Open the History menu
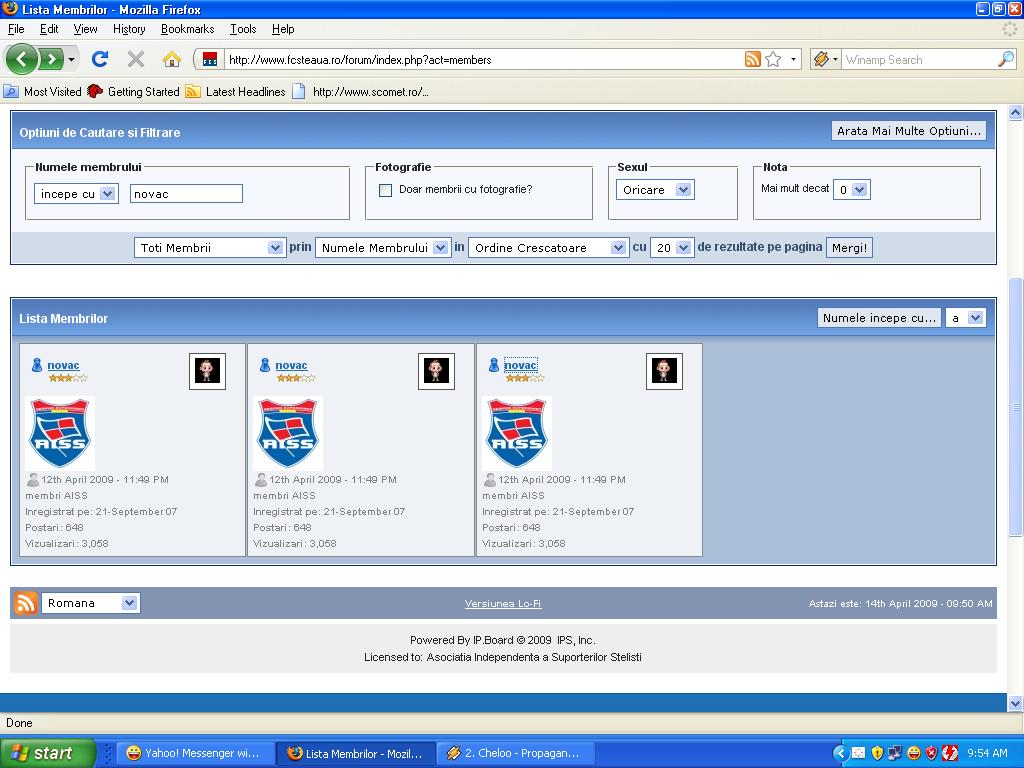 point(128,29)
